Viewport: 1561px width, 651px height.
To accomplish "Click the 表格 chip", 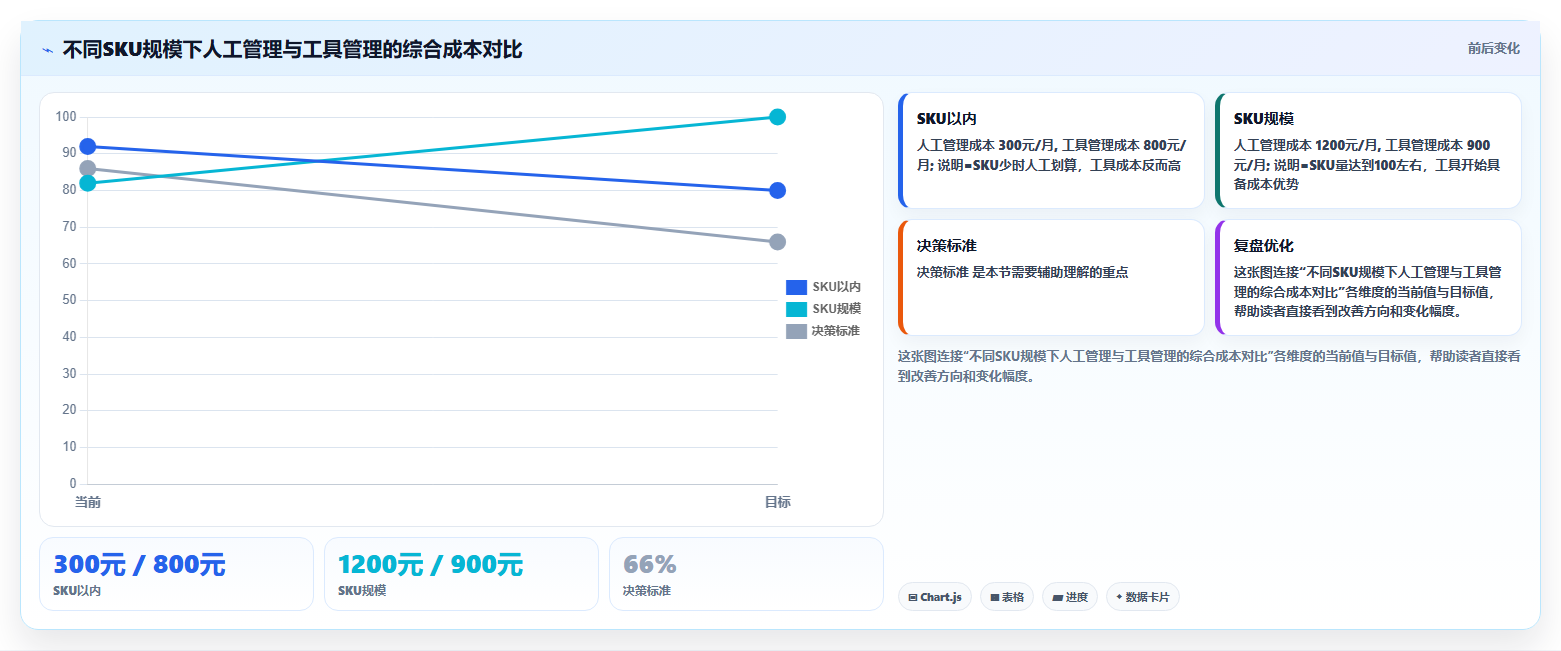I will (x=1007, y=597).
